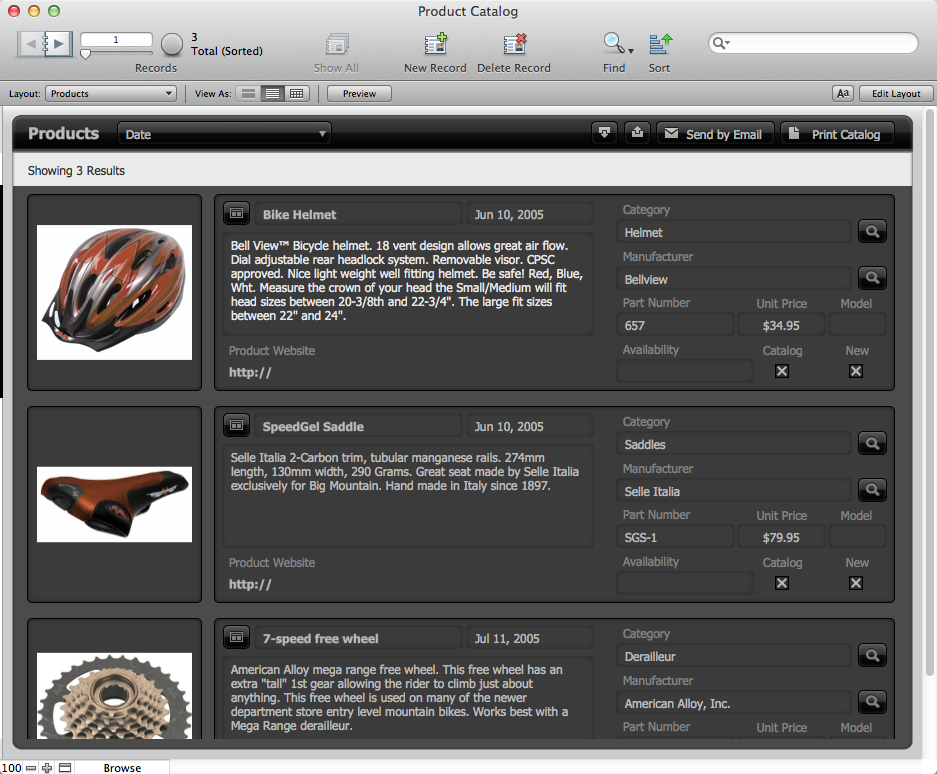Image resolution: width=937 pixels, height=774 pixels.
Task: Toggle New checkbox for SpeedGel Saddle
Action: pyautogui.click(x=856, y=583)
